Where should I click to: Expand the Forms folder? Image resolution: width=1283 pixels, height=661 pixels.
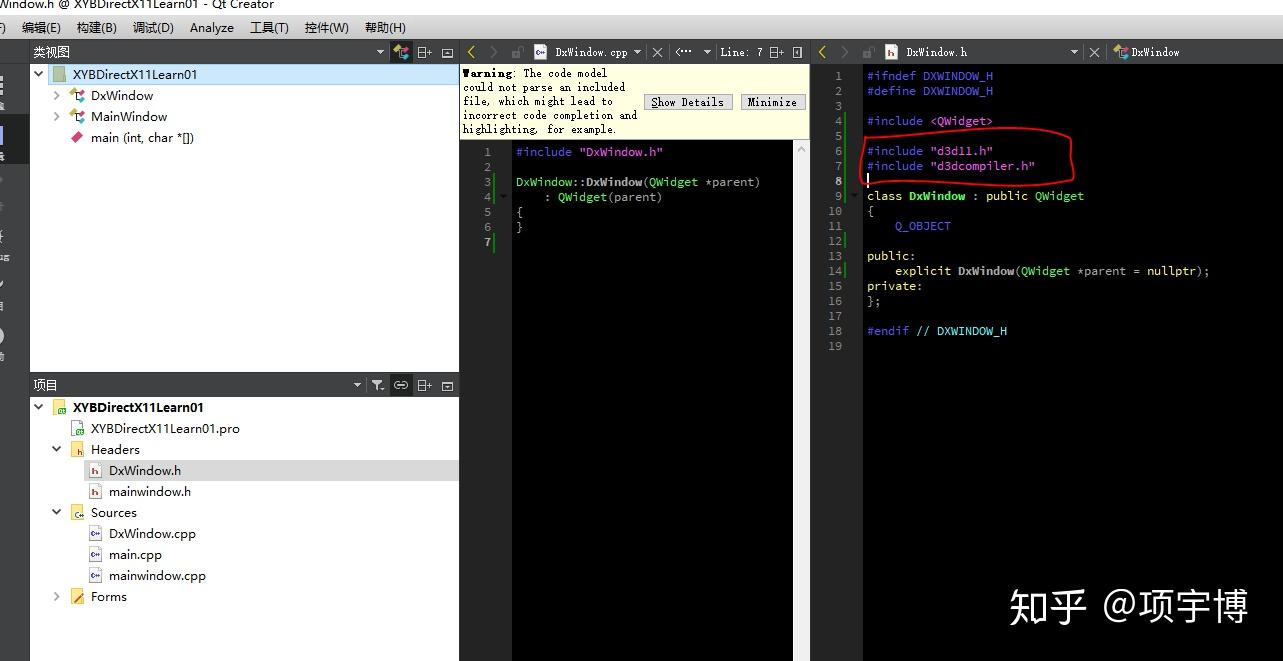pos(57,597)
